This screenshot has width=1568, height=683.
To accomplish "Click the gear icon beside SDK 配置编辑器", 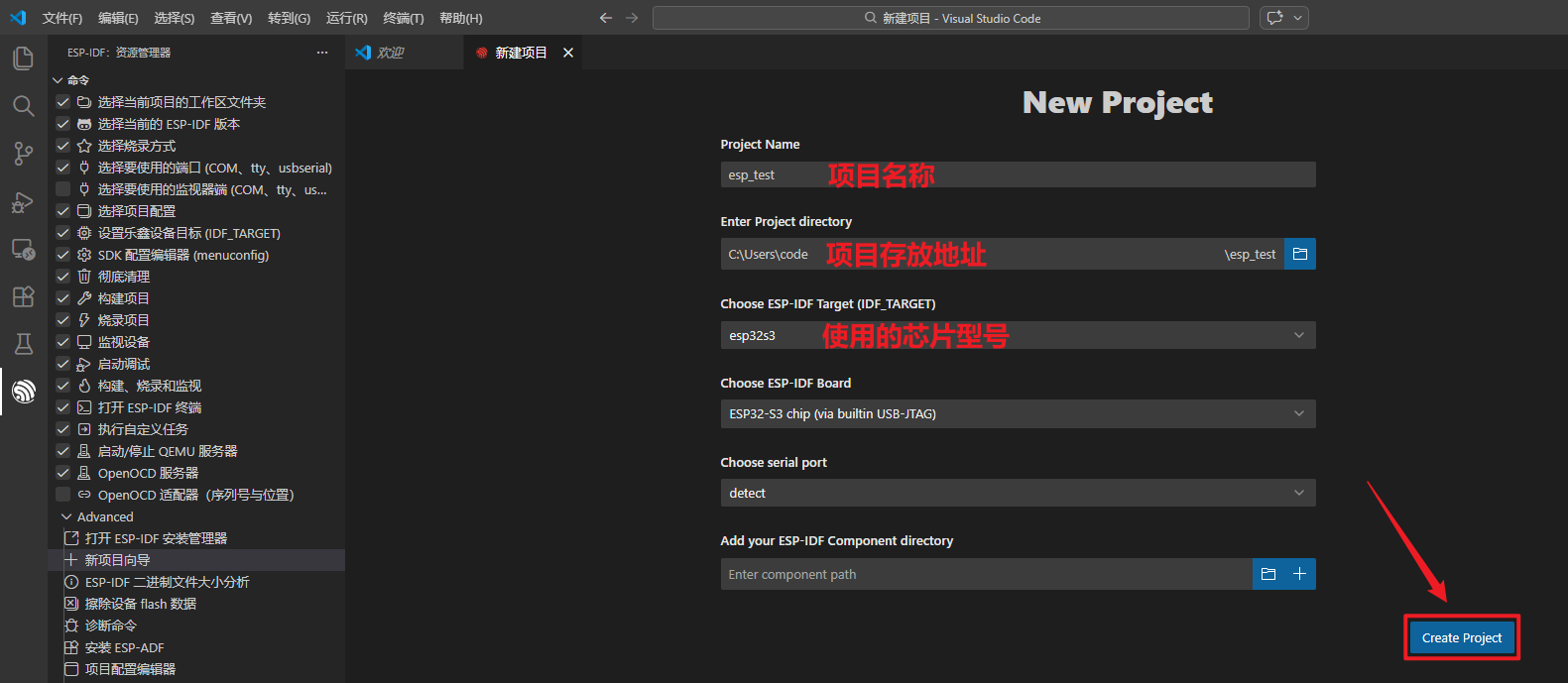I will [84, 255].
